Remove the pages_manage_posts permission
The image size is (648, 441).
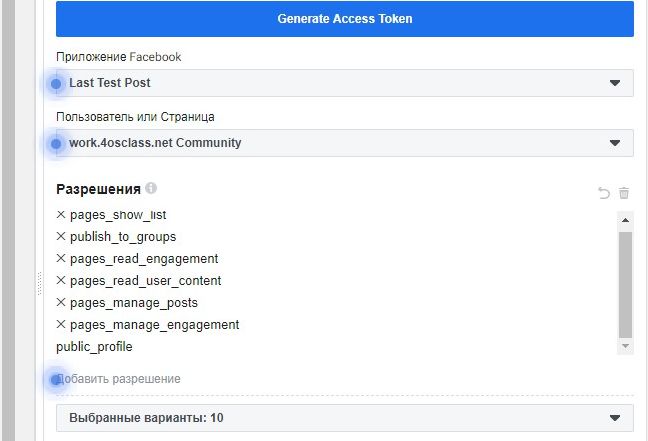[61, 302]
